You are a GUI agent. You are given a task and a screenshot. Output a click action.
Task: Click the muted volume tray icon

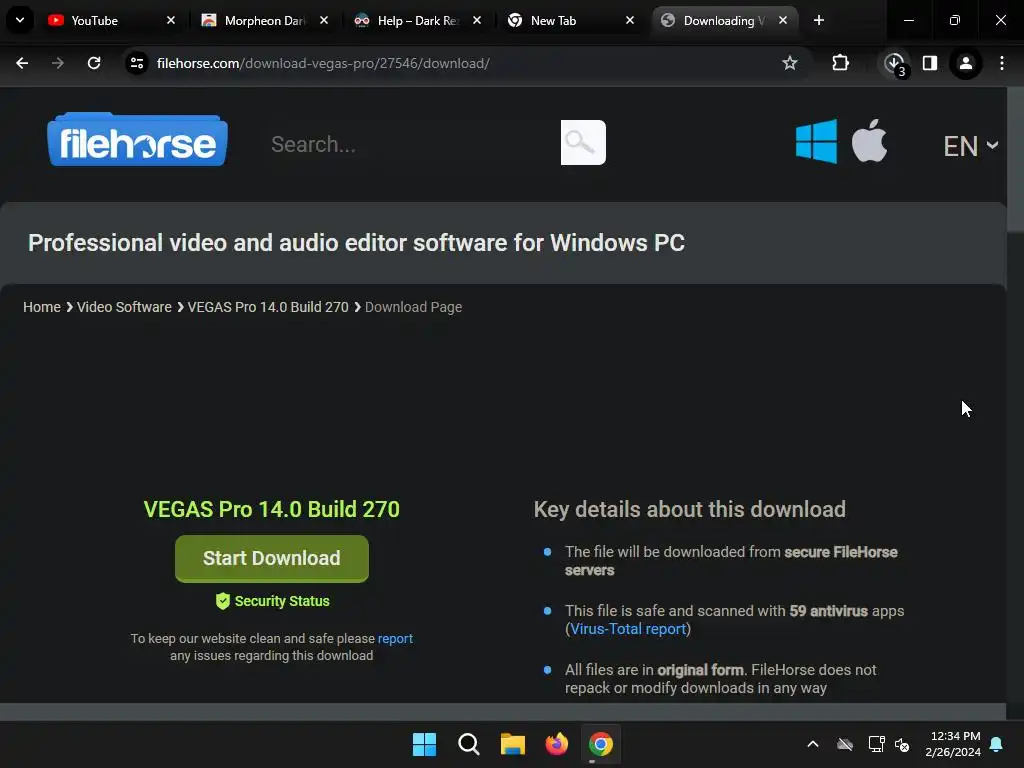[x=902, y=744]
